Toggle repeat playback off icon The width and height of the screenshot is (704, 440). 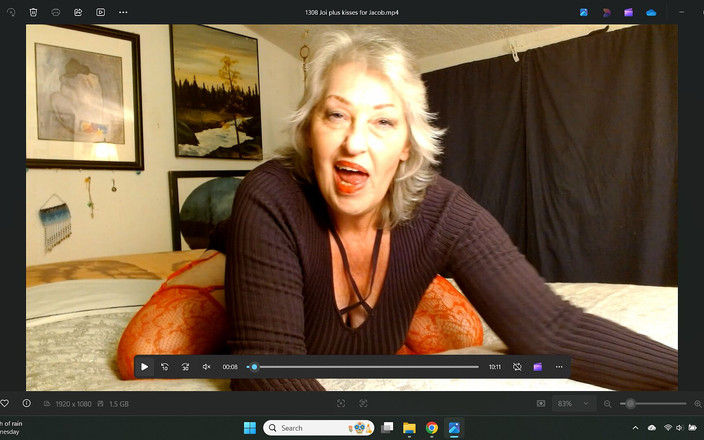pyautogui.click(x=517, y=367)
